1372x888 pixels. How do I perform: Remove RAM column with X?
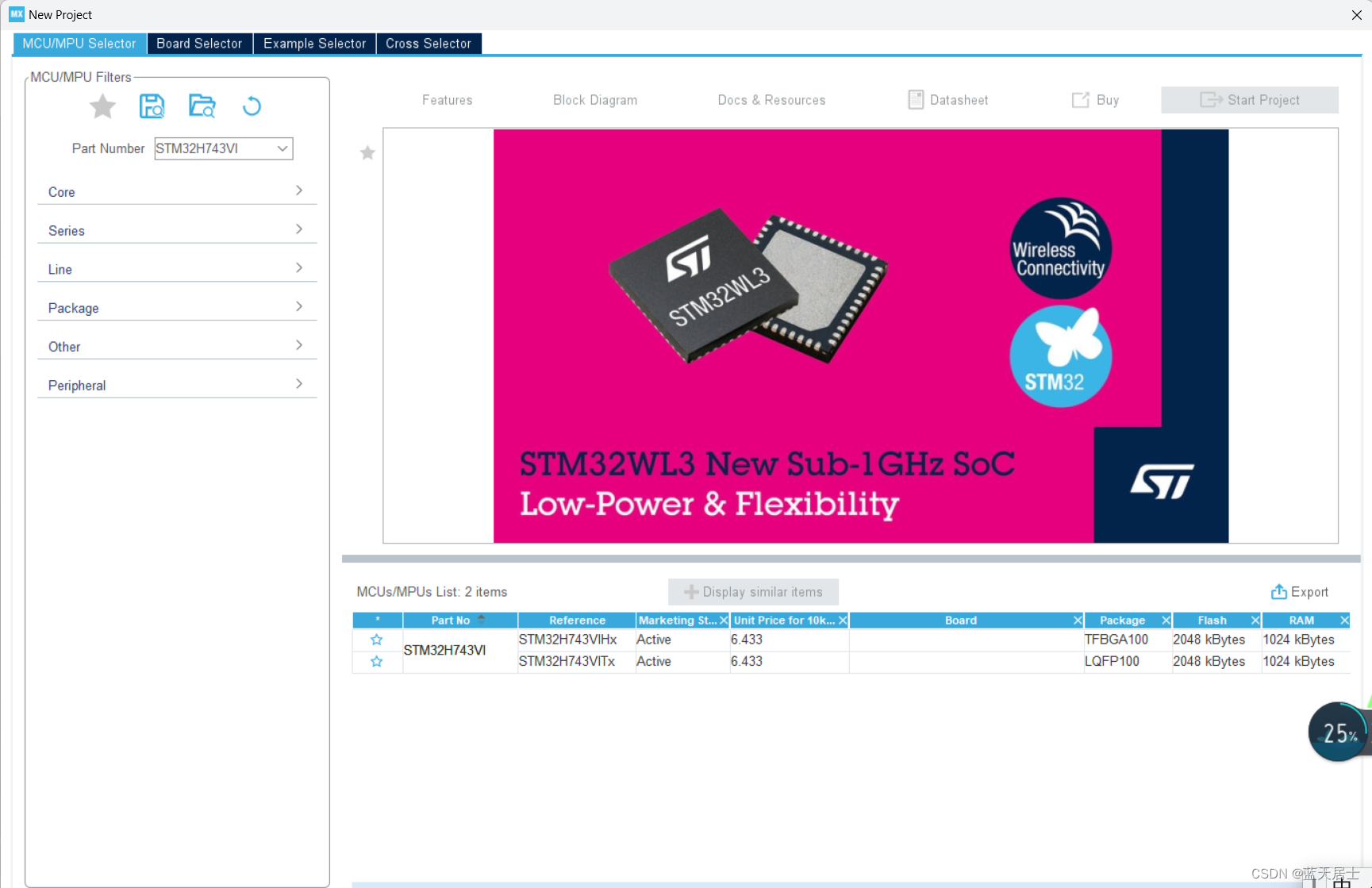tap(1344, 621)
